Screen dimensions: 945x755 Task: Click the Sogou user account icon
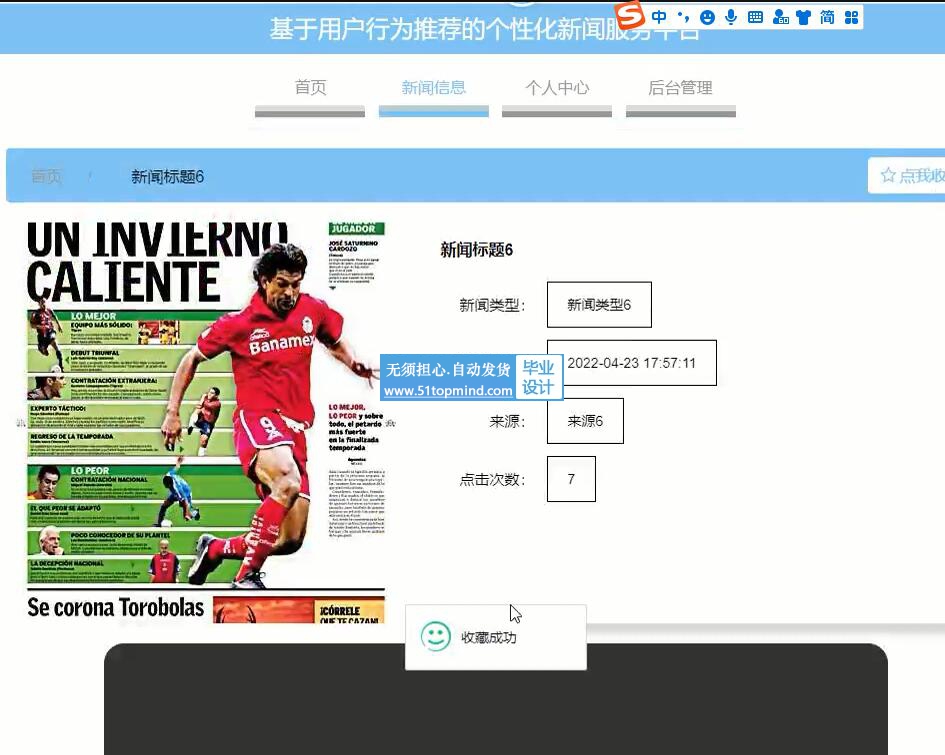(x=780, y=17)
